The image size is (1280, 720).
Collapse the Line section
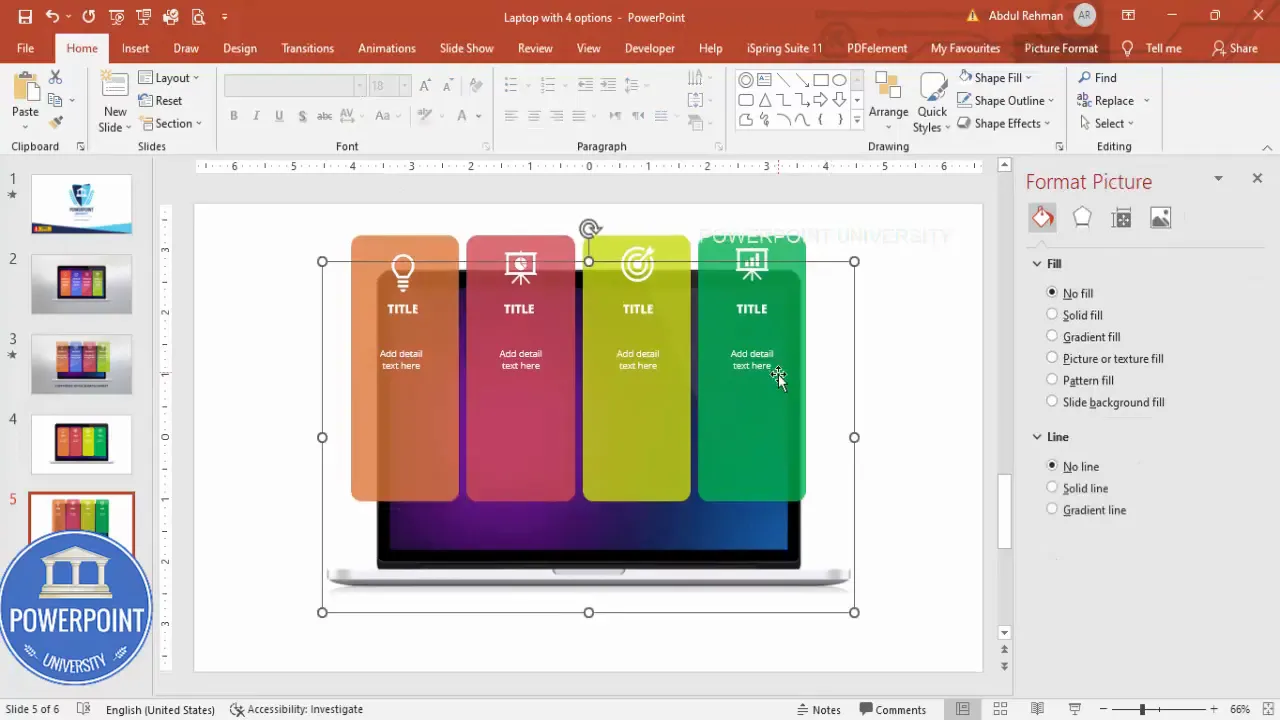point(1037,437)
